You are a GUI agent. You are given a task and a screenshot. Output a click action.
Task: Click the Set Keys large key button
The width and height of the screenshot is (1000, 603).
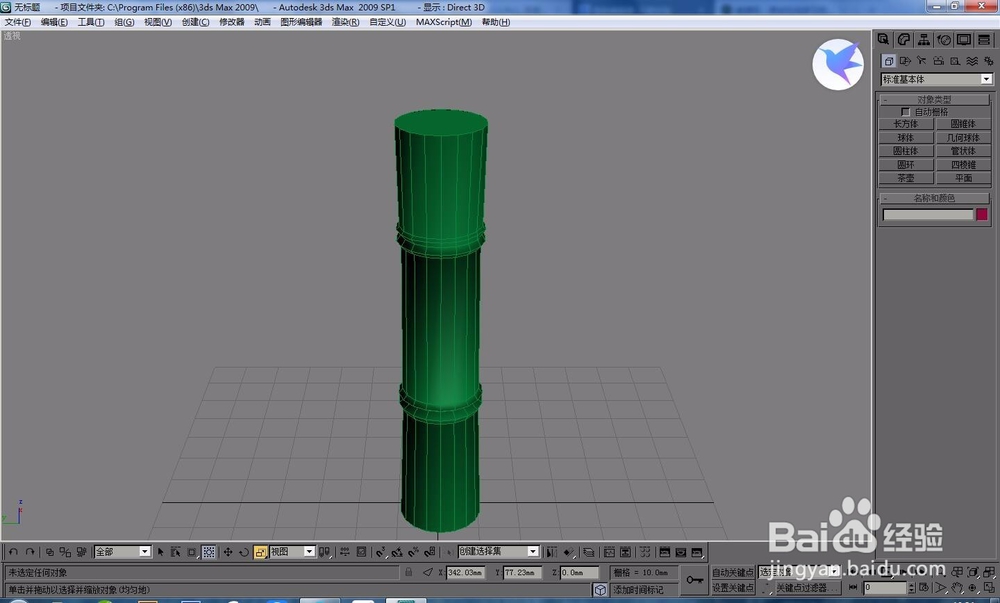[x=695, y=579]
